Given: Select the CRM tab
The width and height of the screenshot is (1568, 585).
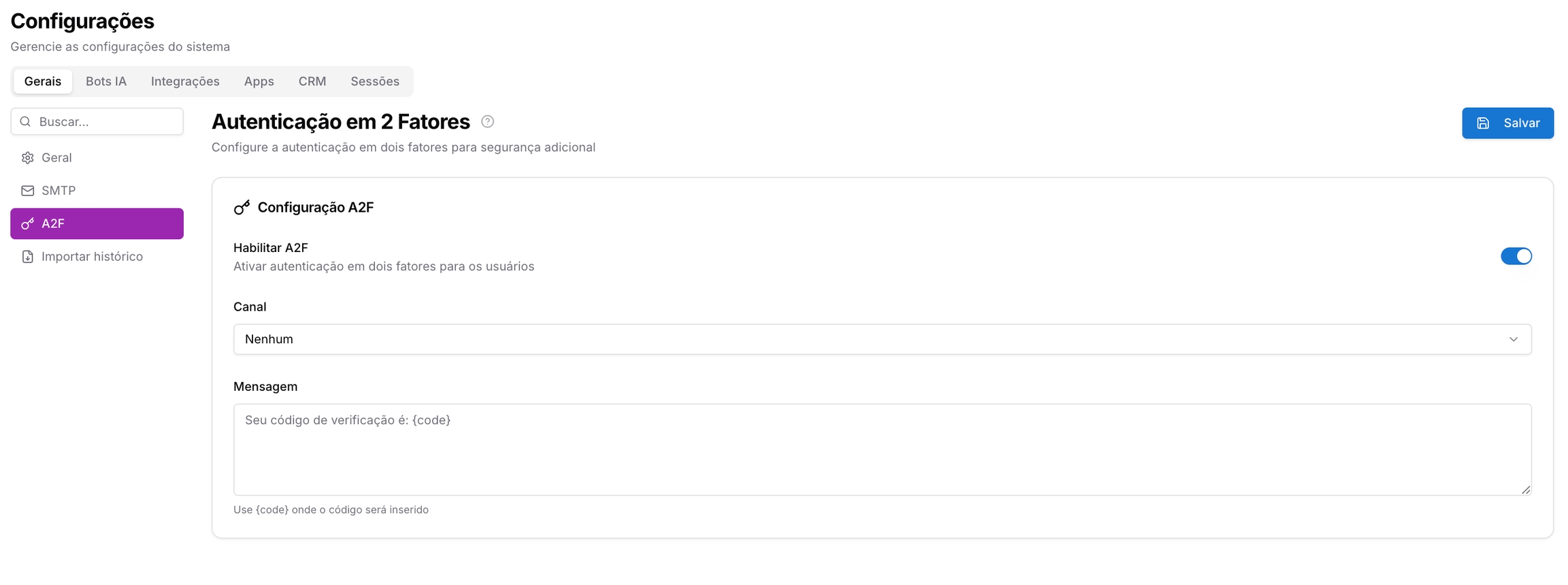Looking at the screenshot, I should [312, 81].
